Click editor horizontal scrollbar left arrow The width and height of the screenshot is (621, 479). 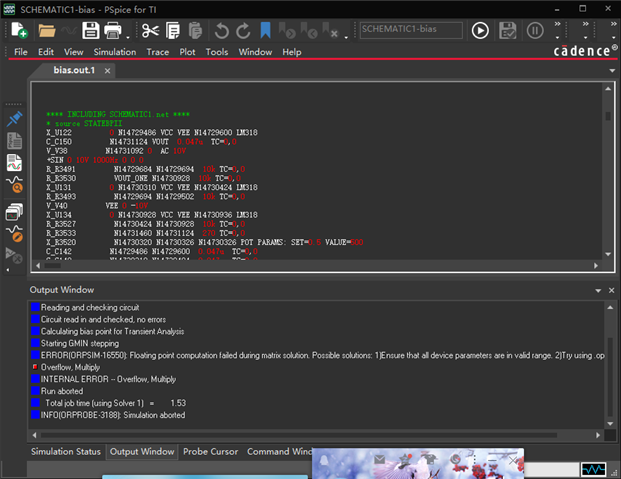pos(38,265)
